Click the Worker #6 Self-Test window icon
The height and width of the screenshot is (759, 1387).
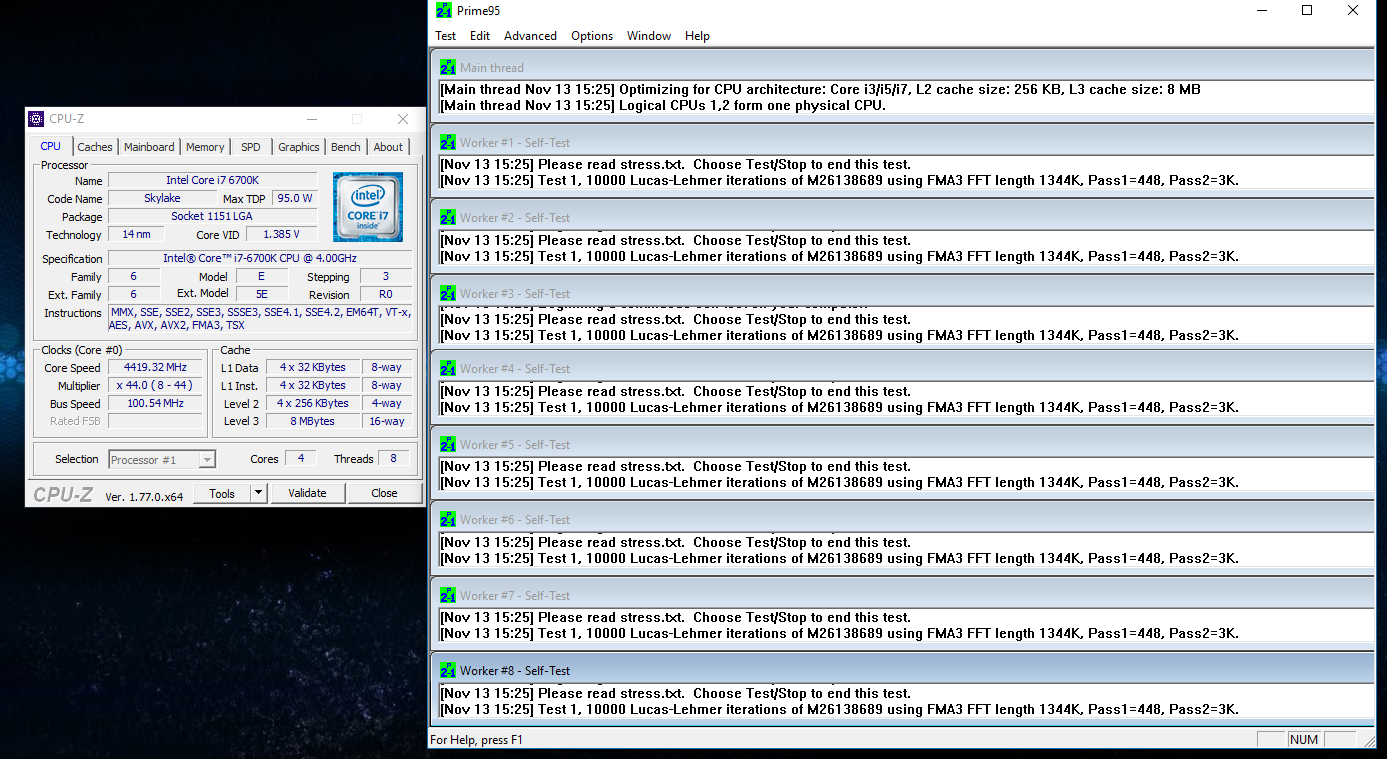[x=448, y=520]
